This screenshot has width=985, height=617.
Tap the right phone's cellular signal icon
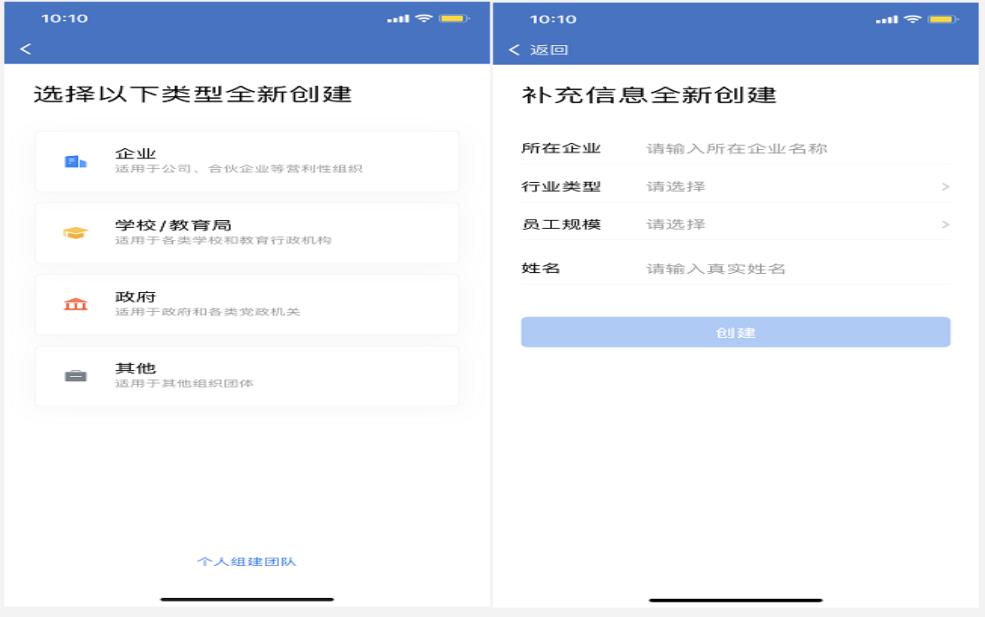point(897,20)
